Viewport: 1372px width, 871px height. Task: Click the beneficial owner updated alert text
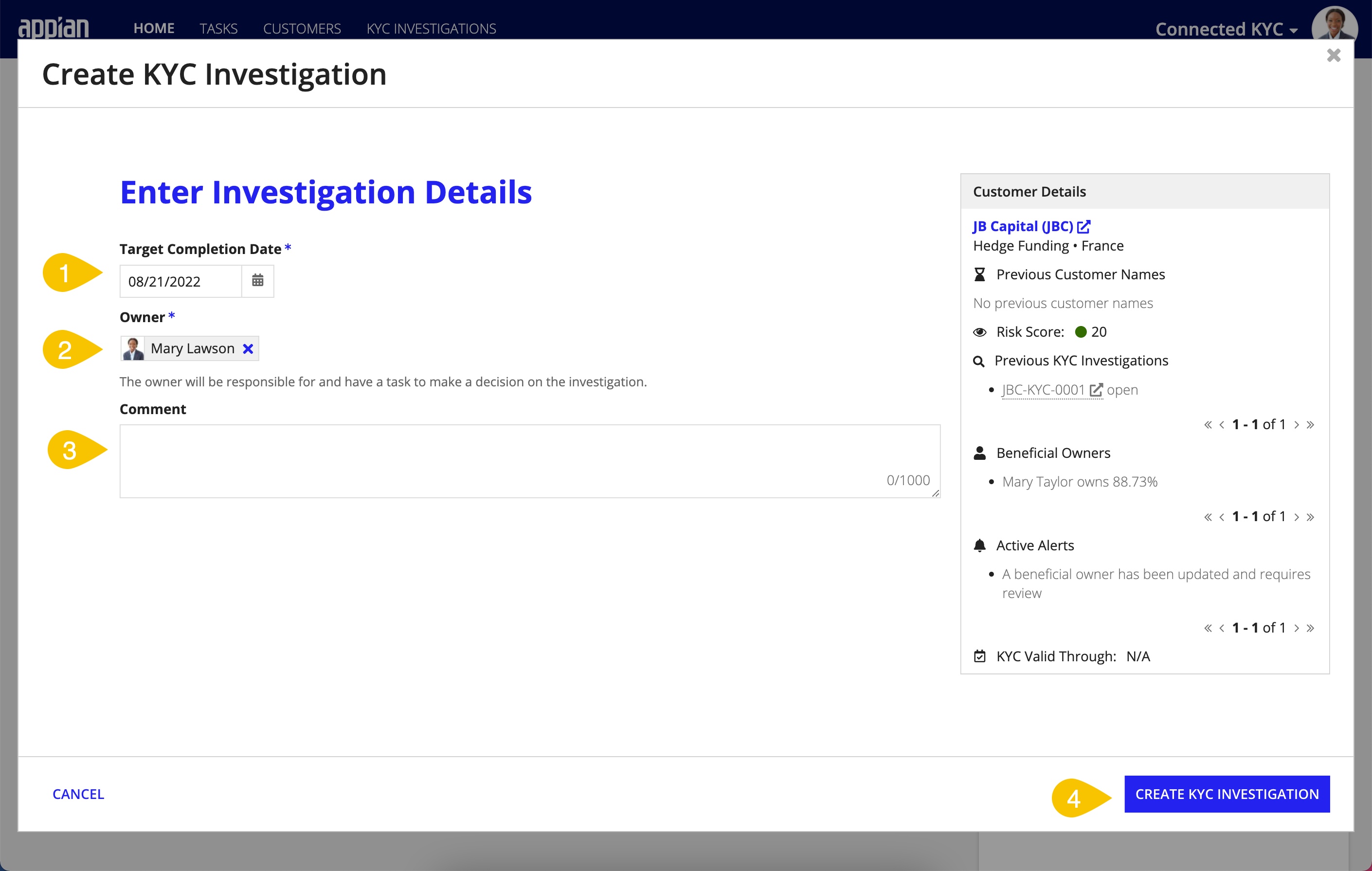(1156, 584)
